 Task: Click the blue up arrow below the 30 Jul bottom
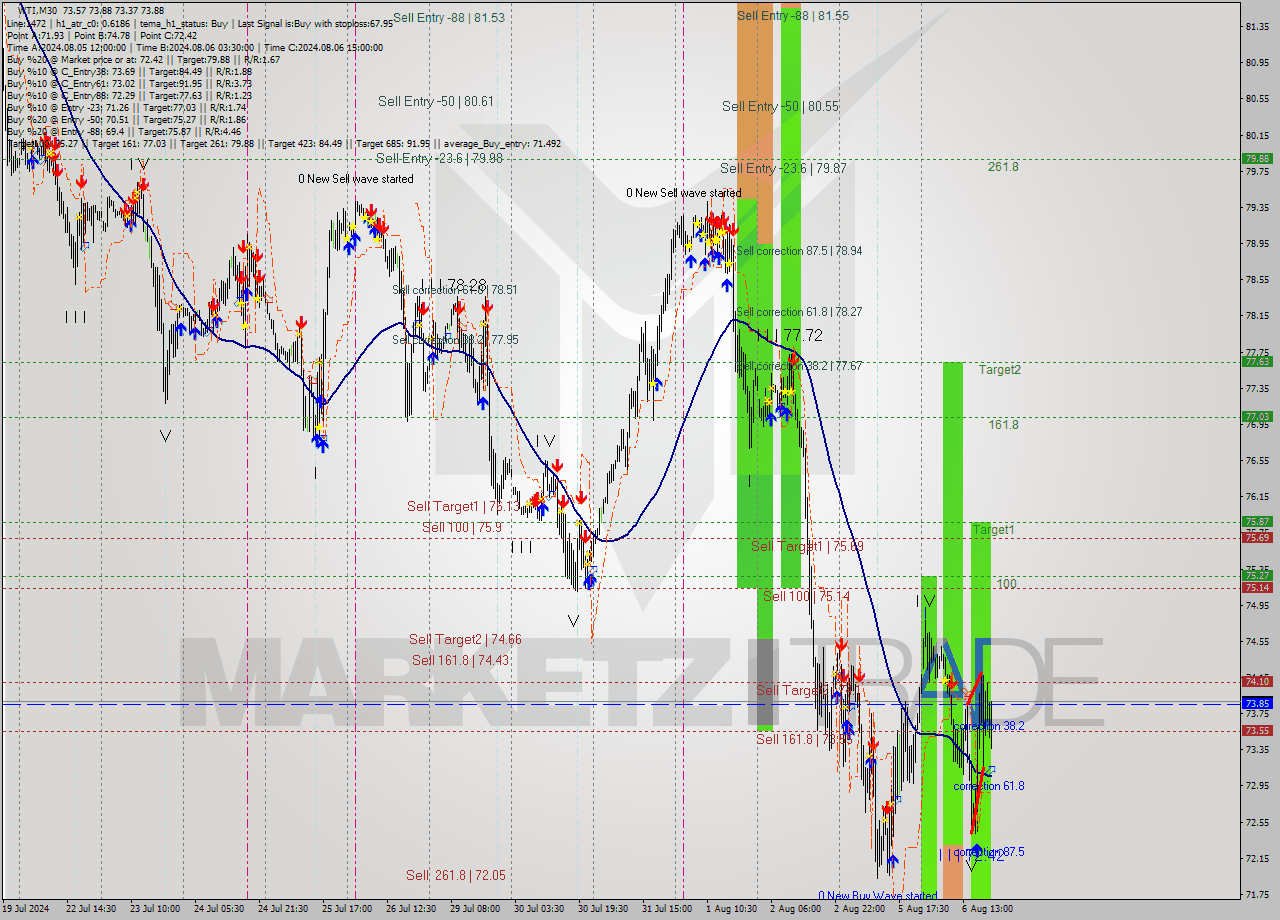[588, 578]
